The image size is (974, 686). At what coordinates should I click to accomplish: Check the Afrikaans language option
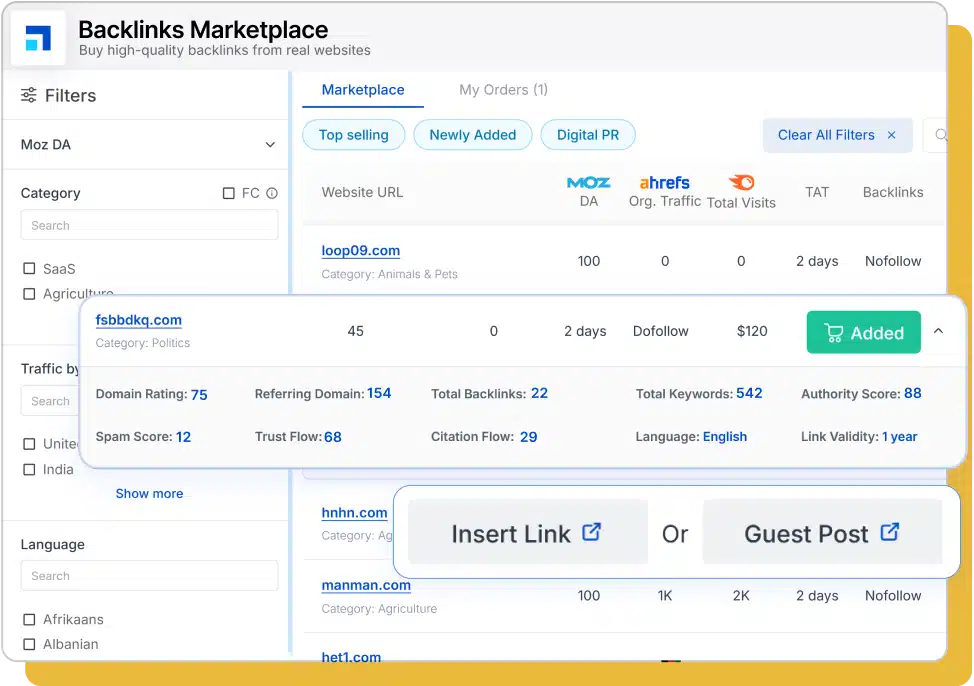pyautogui.click(x=29, y=620)
